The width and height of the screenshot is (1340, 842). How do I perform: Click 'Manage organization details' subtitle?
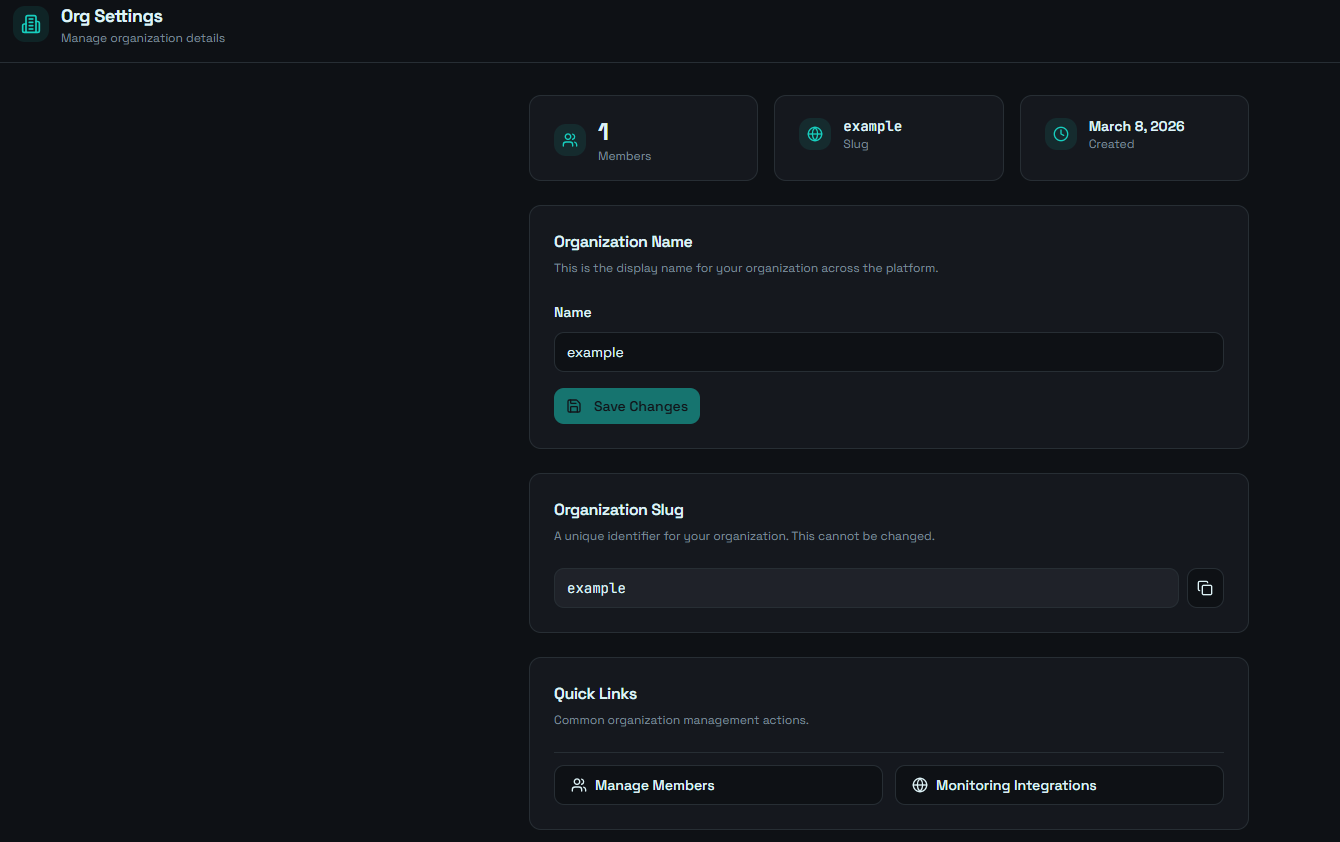(x=143, y=38)
